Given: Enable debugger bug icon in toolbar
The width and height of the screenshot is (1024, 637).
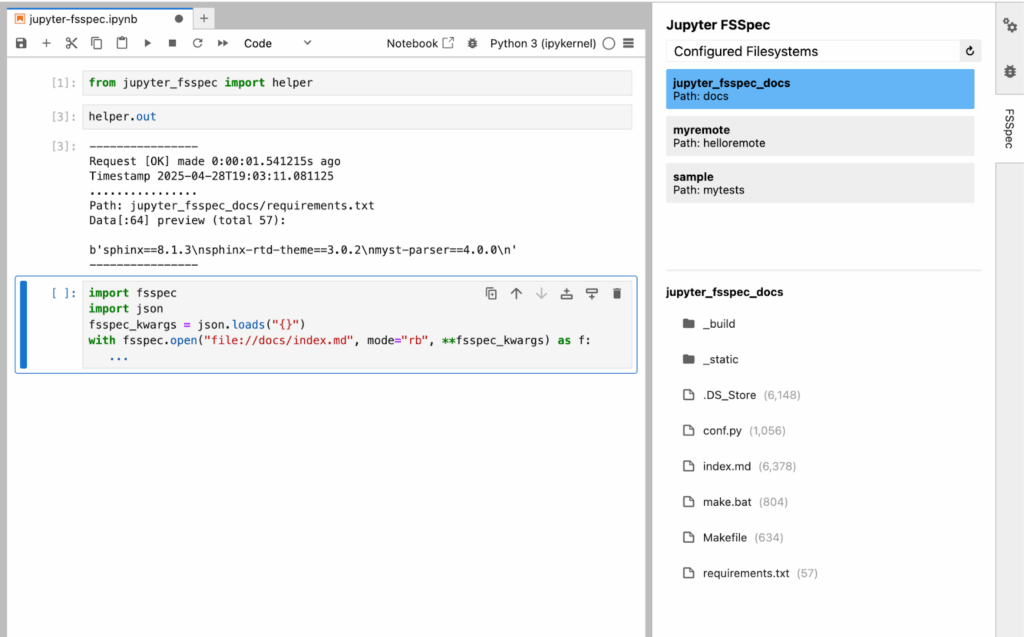Looking at the screenshot, I should [472, 43].
